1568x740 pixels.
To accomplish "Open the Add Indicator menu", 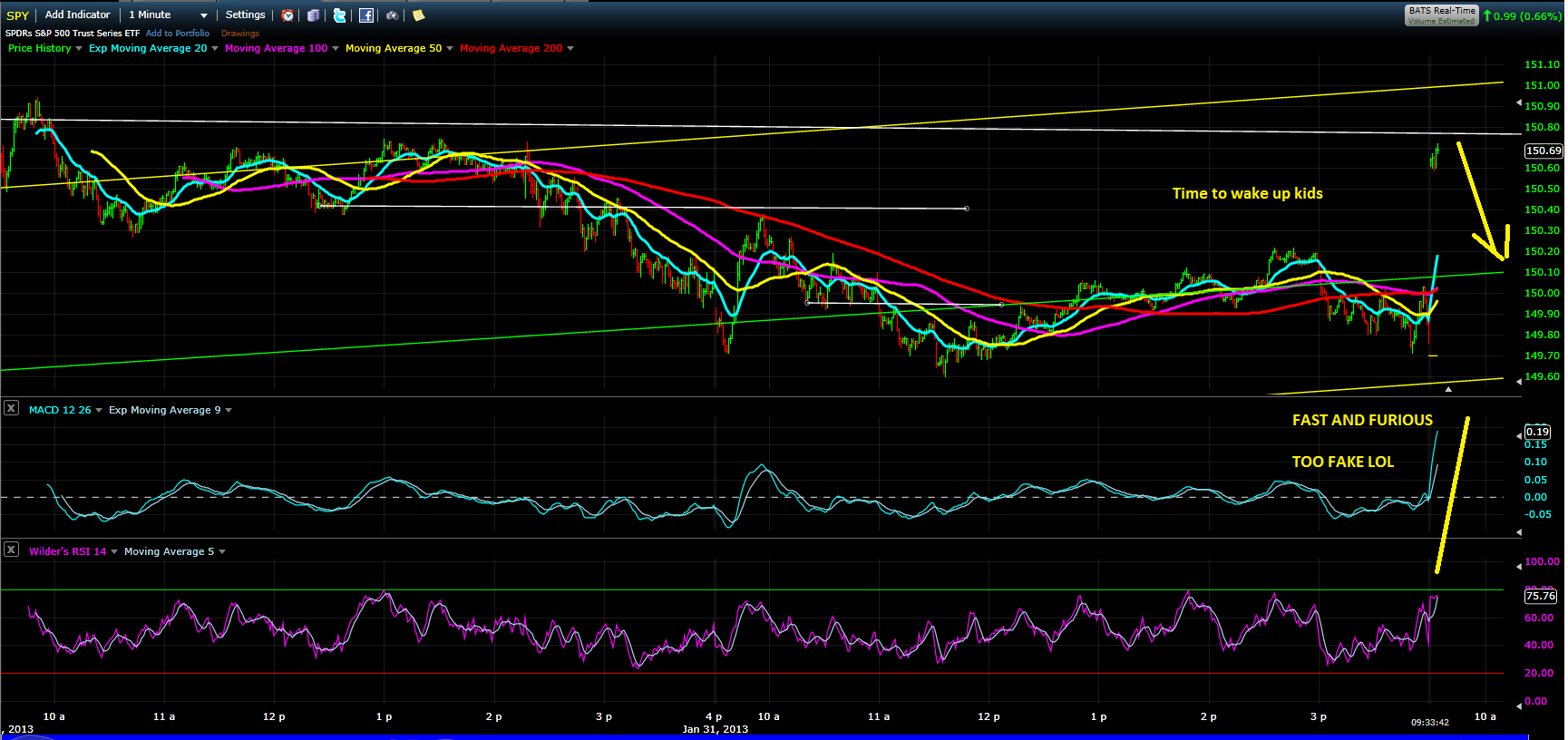I will click(x=78, y=15).
